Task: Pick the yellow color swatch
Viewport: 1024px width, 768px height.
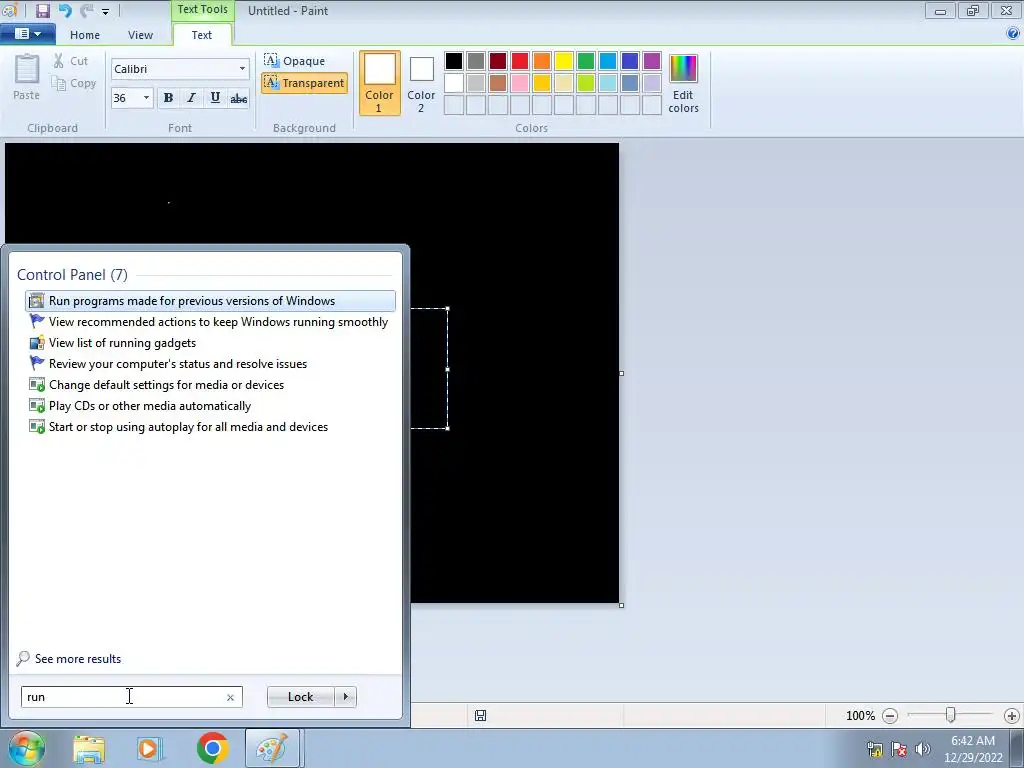Action: coord(564,61)
